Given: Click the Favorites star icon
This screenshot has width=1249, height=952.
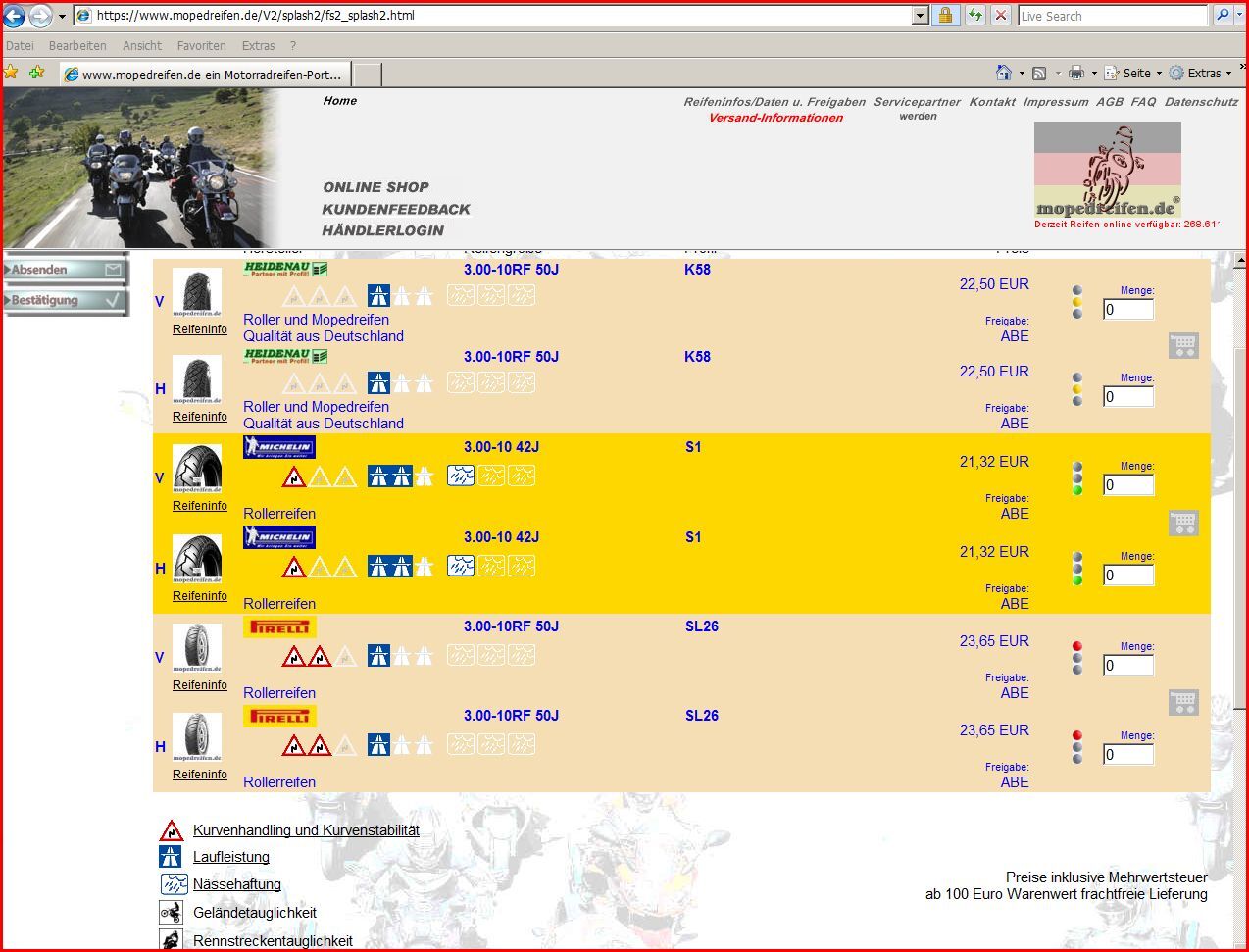Looking at the screenshot, I should pos(11,73).
